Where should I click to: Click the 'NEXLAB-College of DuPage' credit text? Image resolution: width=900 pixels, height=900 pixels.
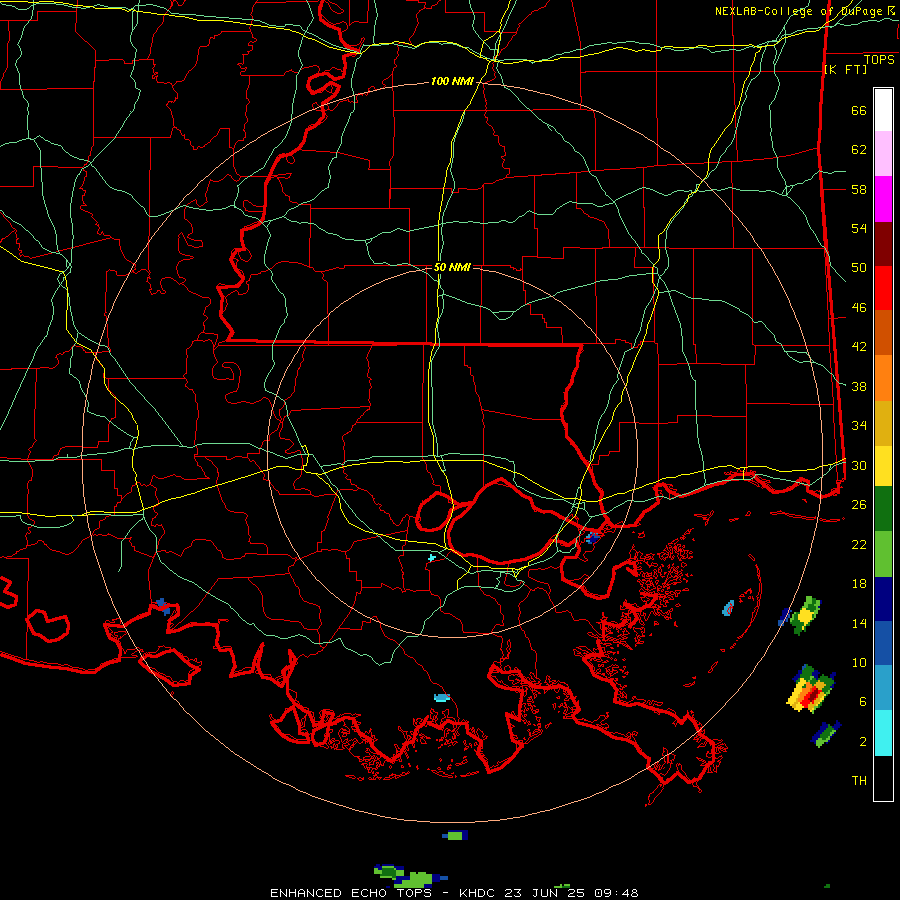(x=798, y=11)
